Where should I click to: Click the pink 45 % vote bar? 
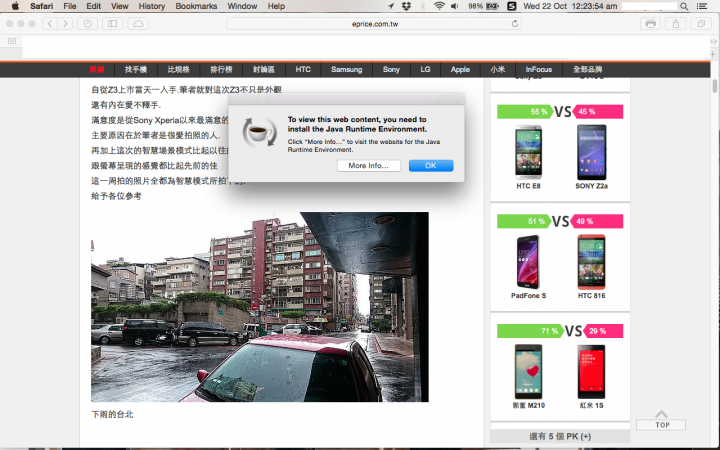[598, 112]
